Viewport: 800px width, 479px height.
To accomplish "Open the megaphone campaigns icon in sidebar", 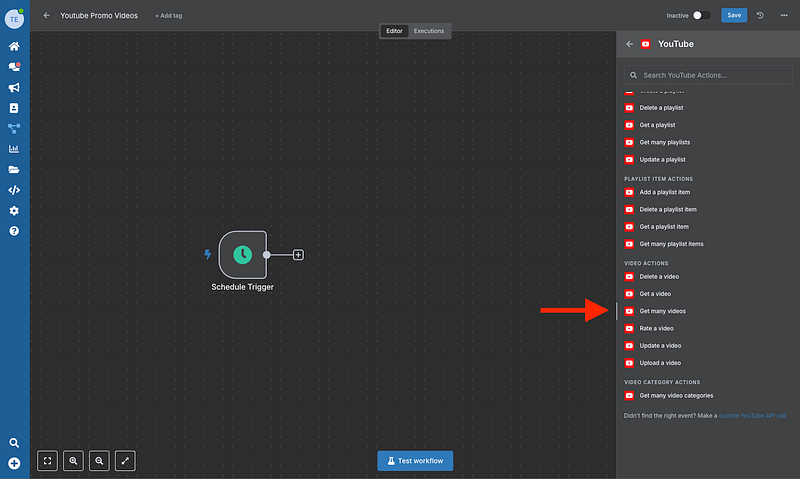I will coord(14,87).
